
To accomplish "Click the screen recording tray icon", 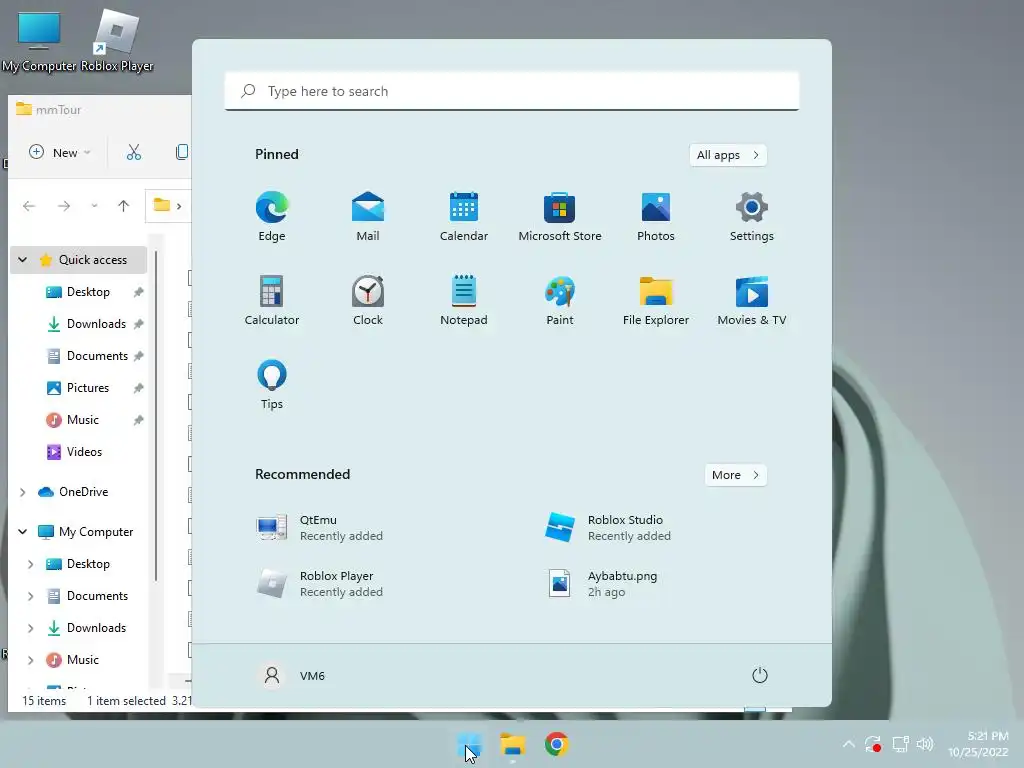I will tap(873, 744).
